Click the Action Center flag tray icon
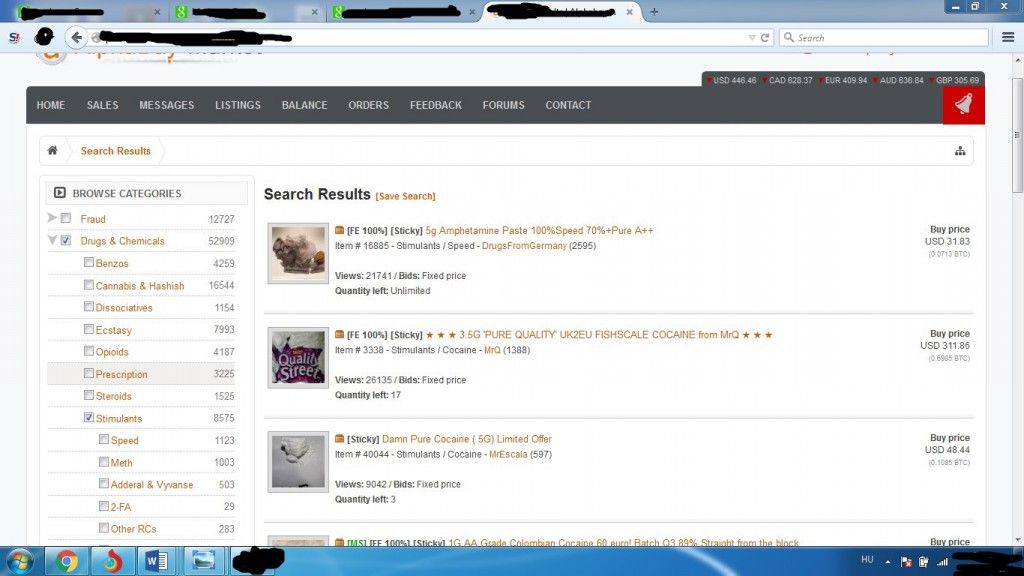1024x576 pixels. [x=906, y=562]
